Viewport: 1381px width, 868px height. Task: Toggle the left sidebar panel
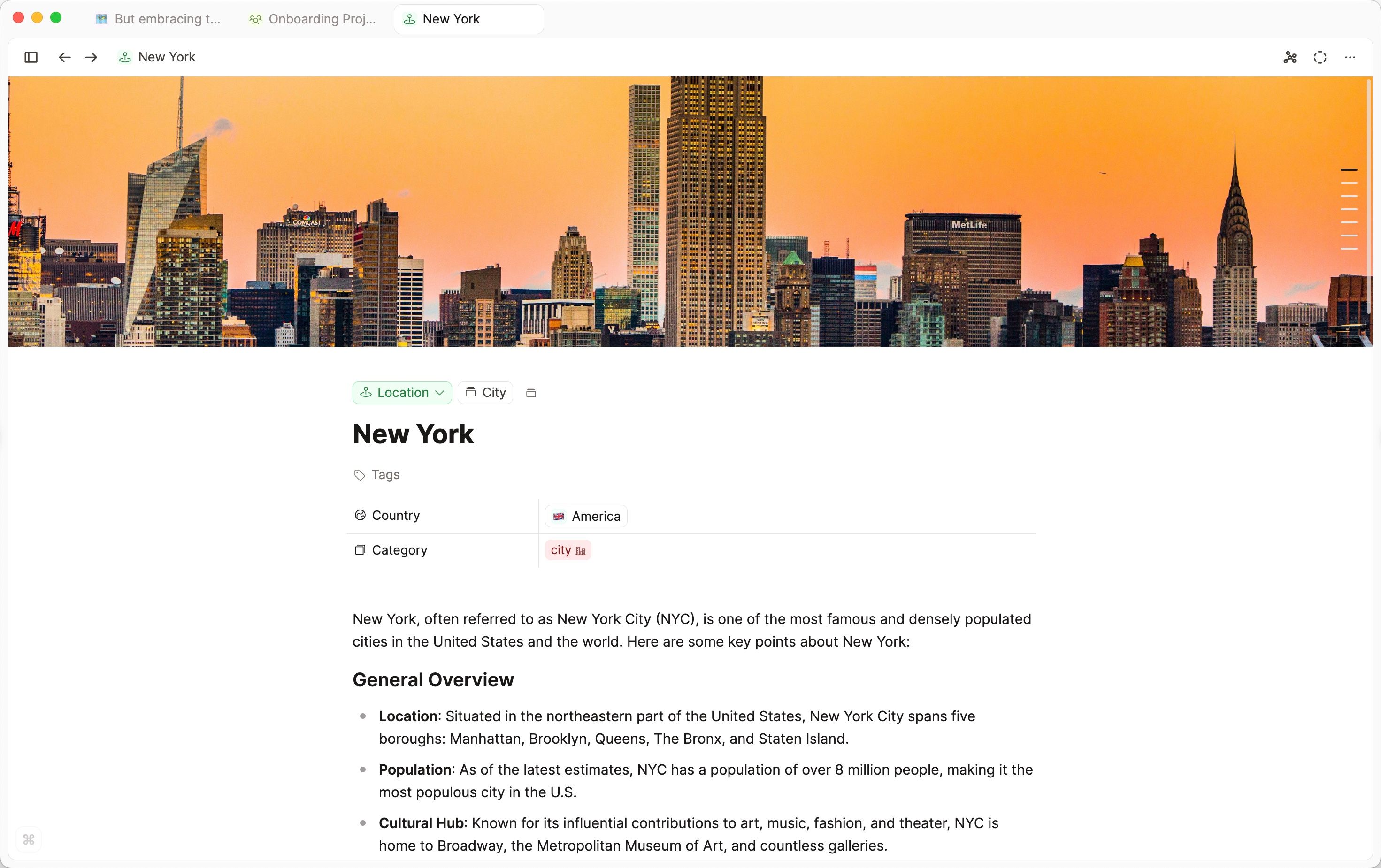coord(31,57)
